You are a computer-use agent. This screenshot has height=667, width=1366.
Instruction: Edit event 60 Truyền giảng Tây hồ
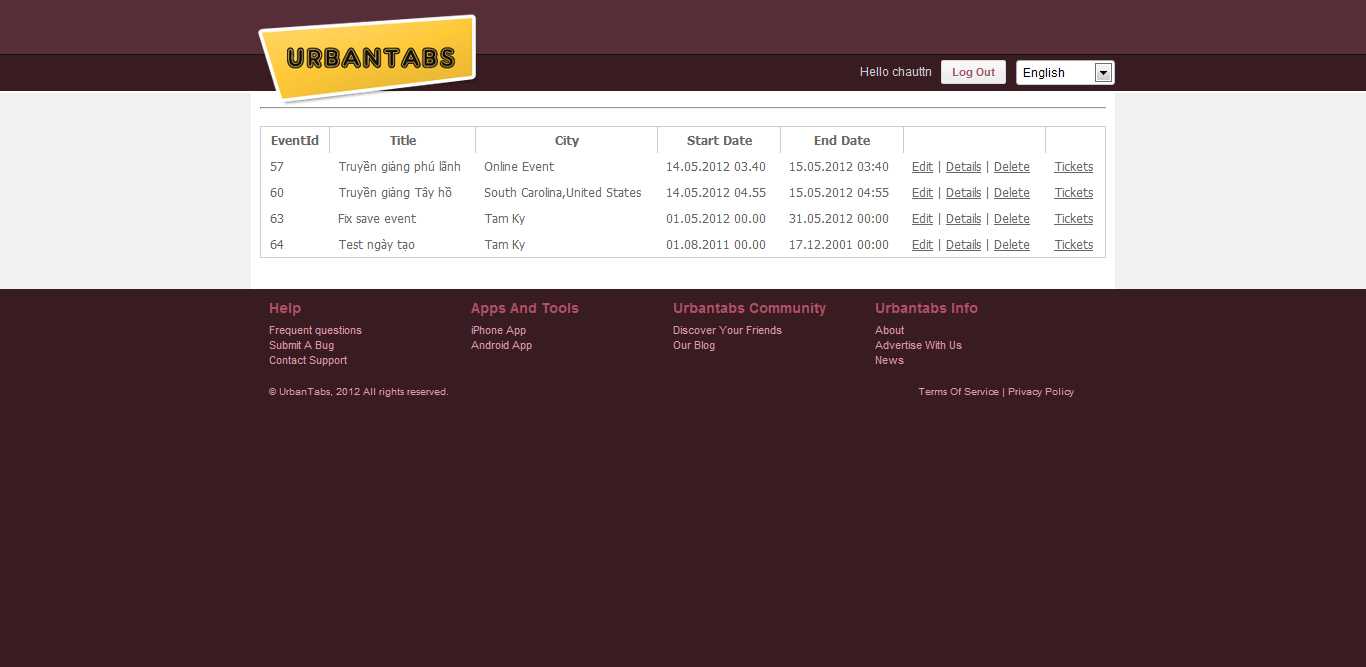(922, 193)
